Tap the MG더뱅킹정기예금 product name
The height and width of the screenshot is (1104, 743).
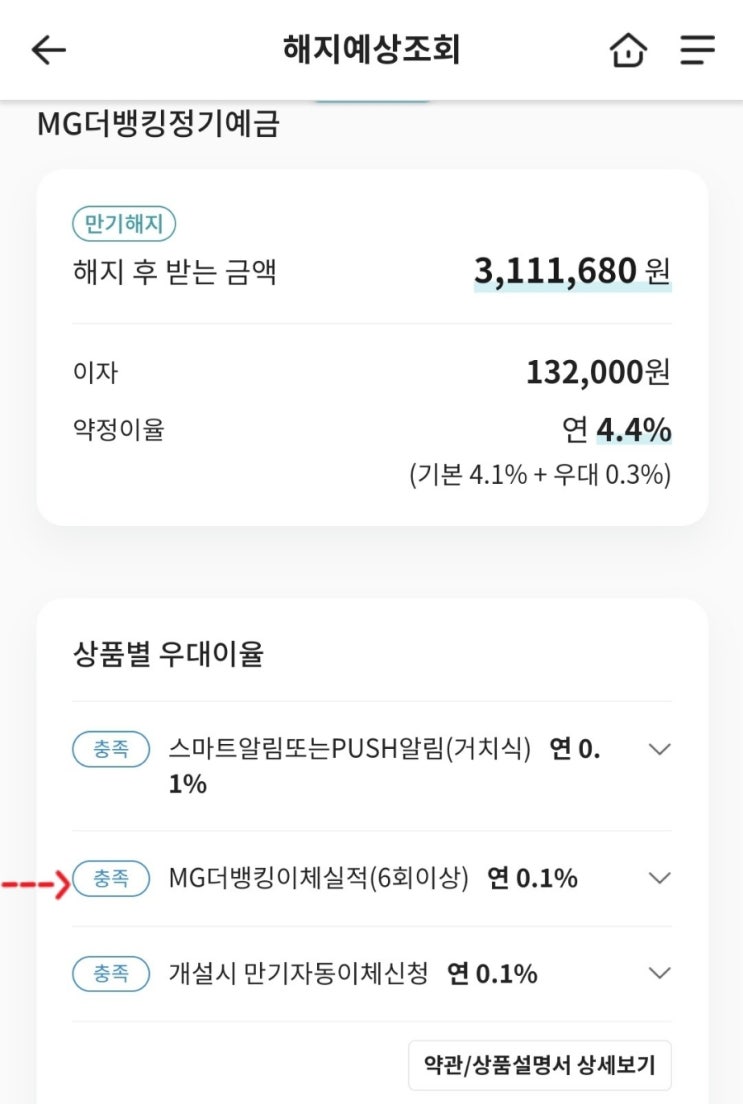point(158,125)
